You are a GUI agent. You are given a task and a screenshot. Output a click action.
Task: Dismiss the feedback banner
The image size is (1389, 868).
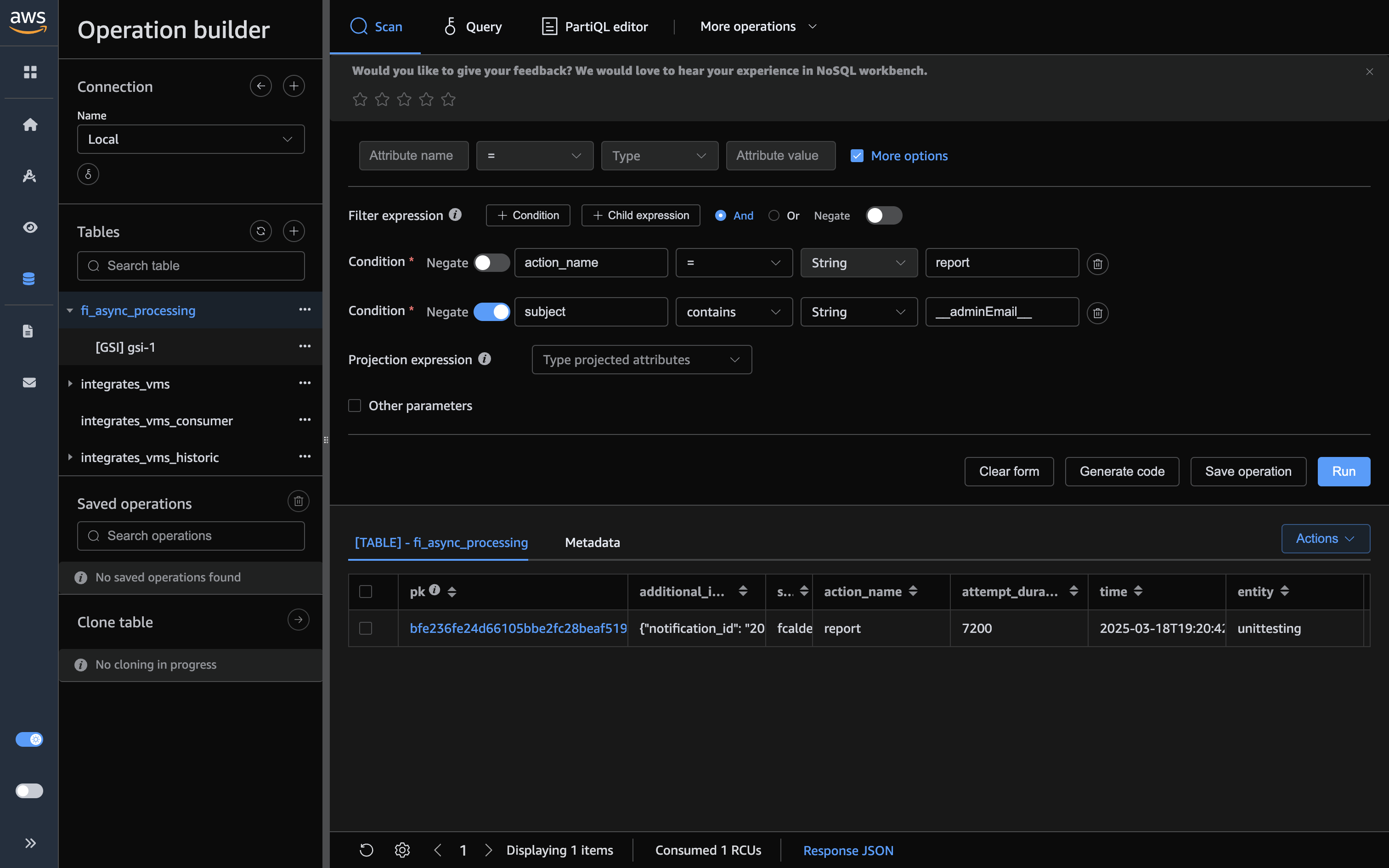click(x=1370, y=72)
